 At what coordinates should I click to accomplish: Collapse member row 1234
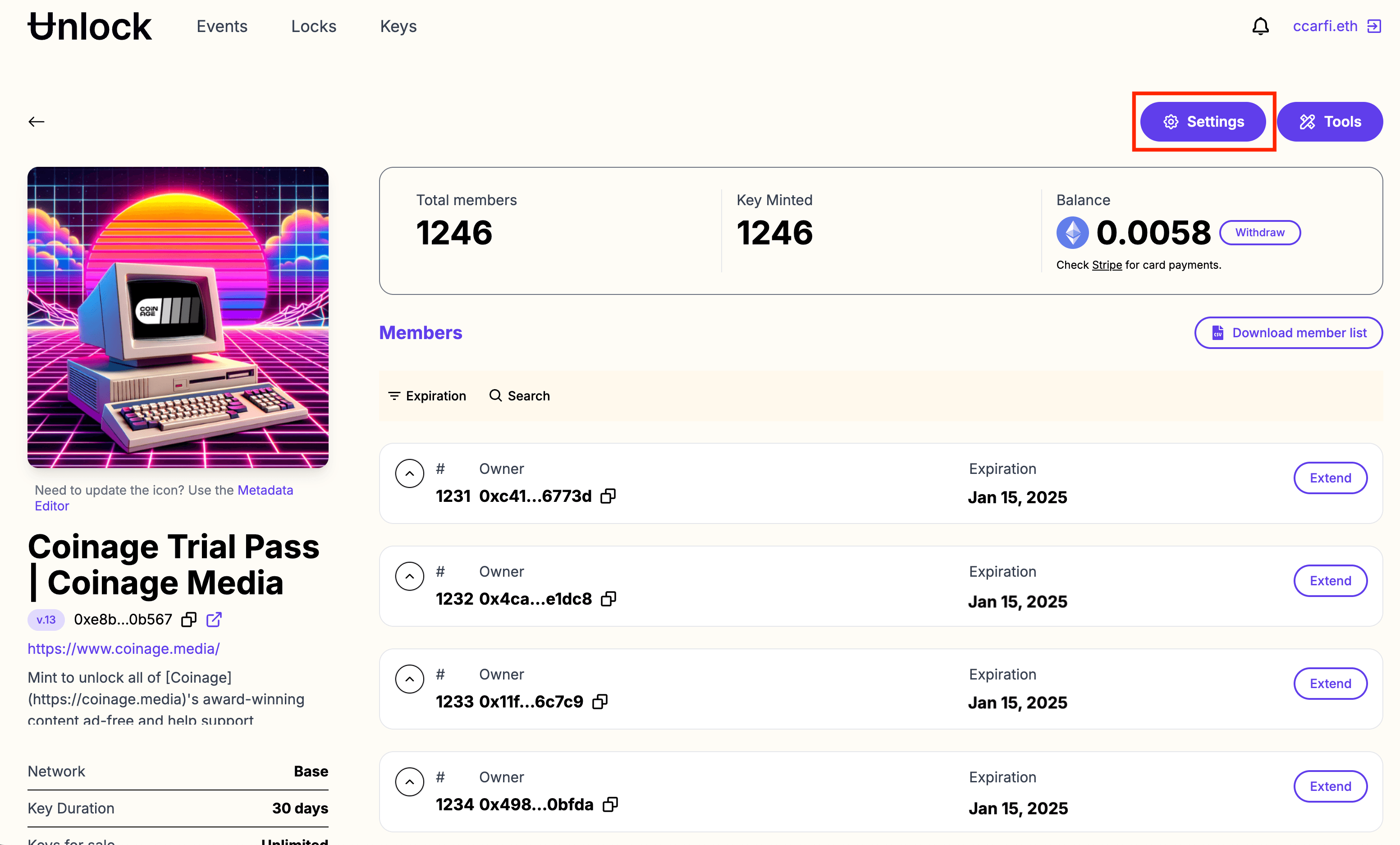(x=410, y=782)
